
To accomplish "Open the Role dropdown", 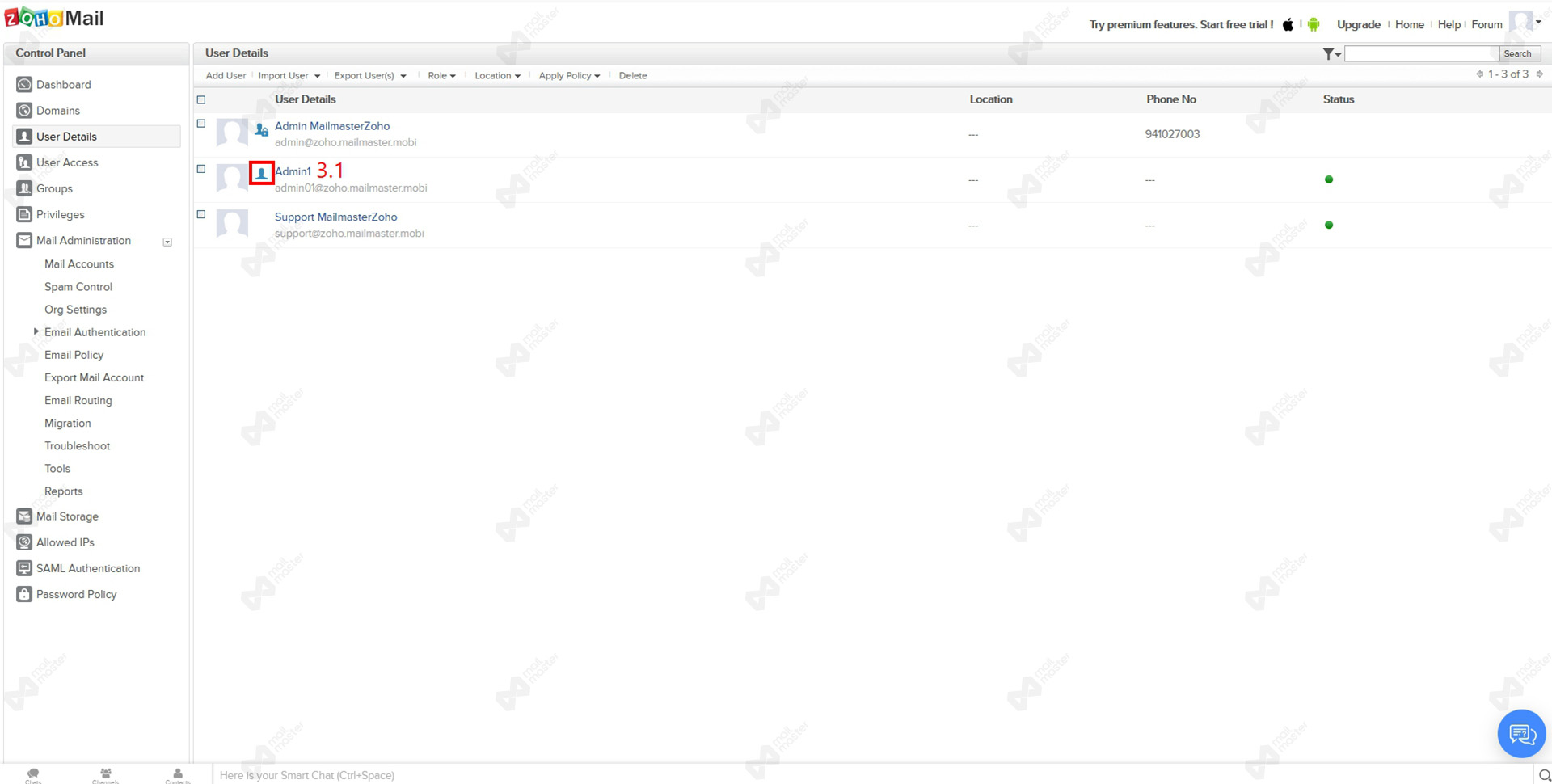I will pos(442,76).
